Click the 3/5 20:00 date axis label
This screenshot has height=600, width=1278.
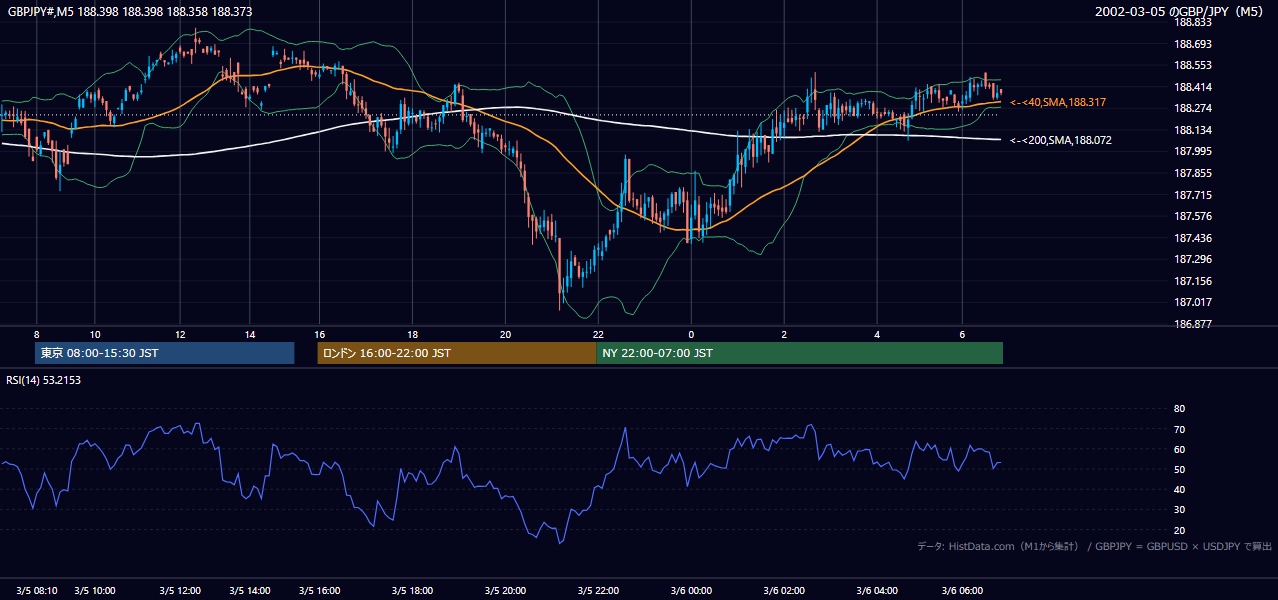click(x=505, y=591)
